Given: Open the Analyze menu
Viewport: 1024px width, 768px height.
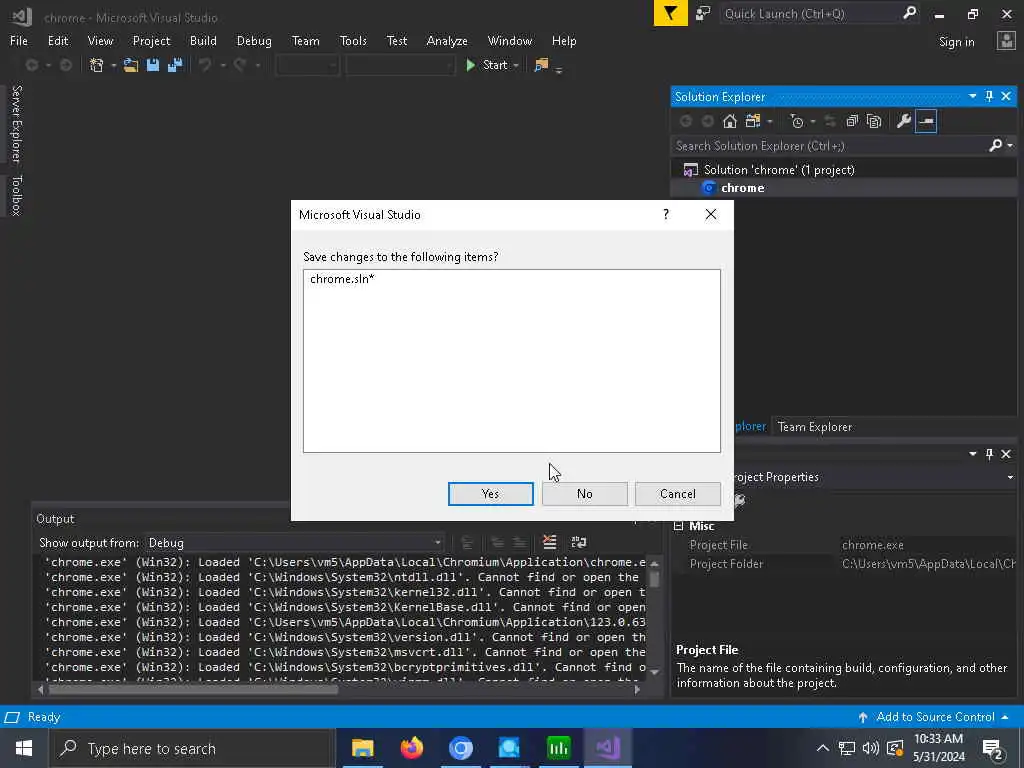Looking at the screenshot, I should [x=447, y=40].
